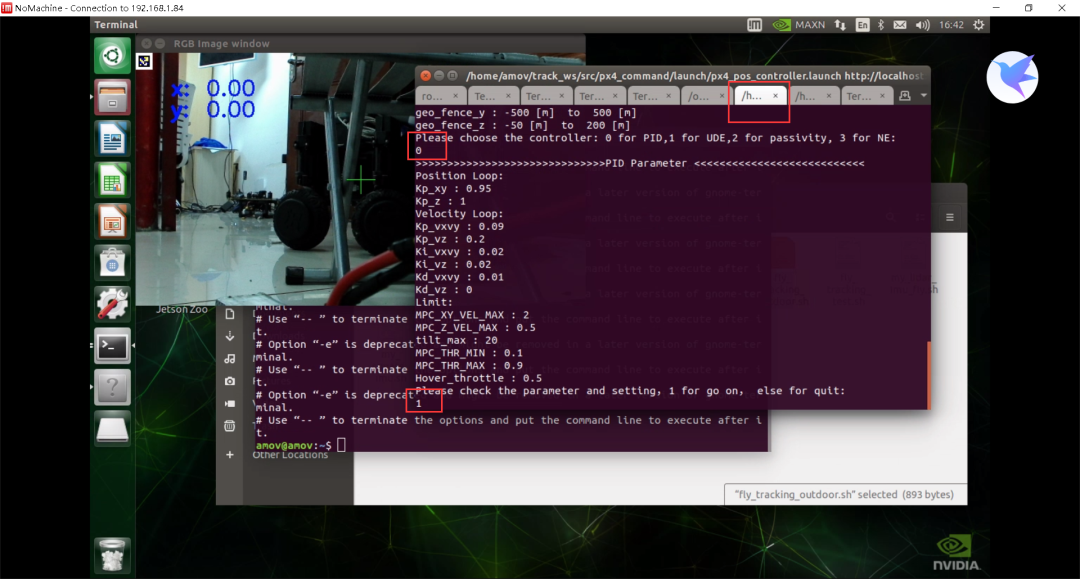Open the session gear menu in the top panel
Viewport: 1080px width, 579px height.
pos(979,25)
